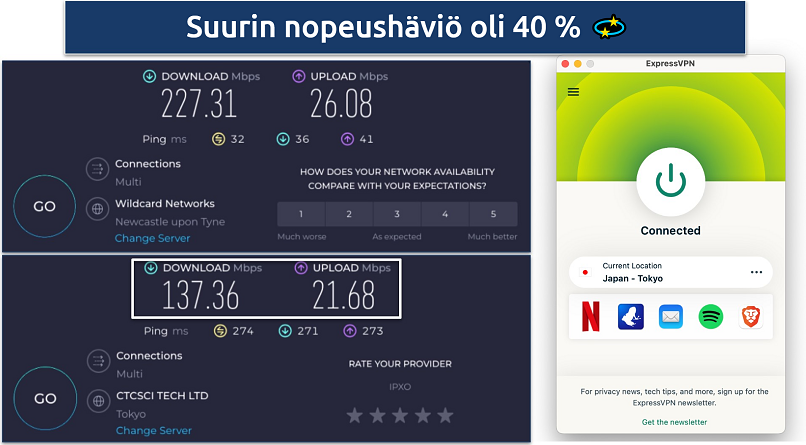This screenshot has height=445, width=806.
Task: Click the upload arrow icon beside 21.68
Action: (x=301, y=268)
